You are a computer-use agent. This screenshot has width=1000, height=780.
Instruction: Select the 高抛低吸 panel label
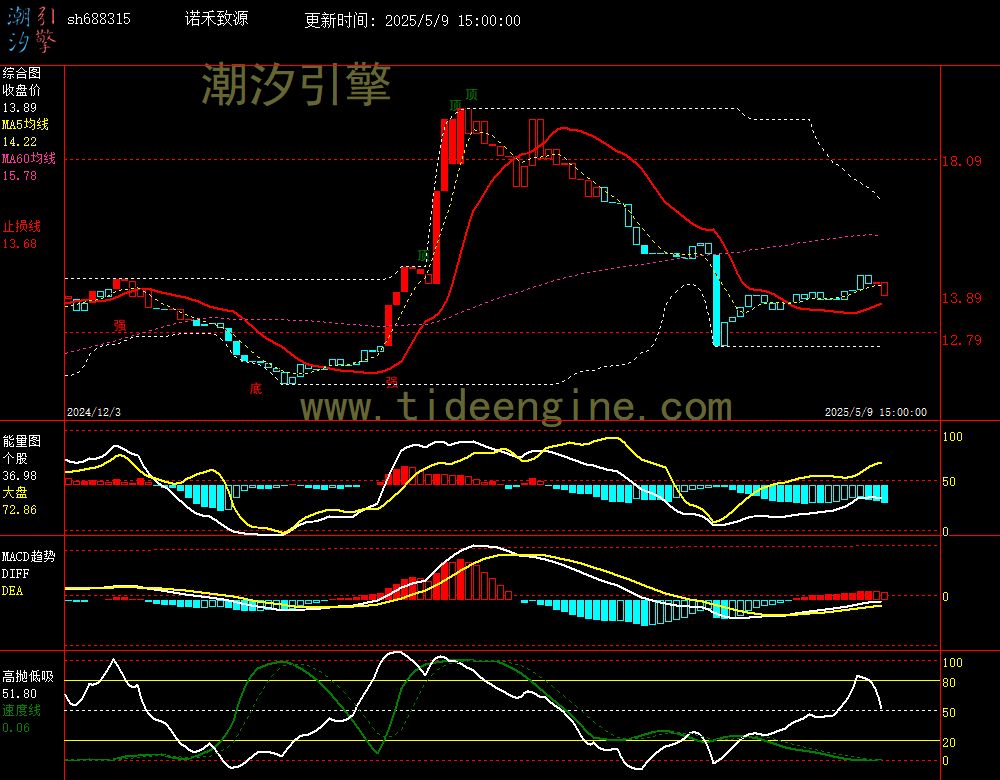(x=29, y=677)
